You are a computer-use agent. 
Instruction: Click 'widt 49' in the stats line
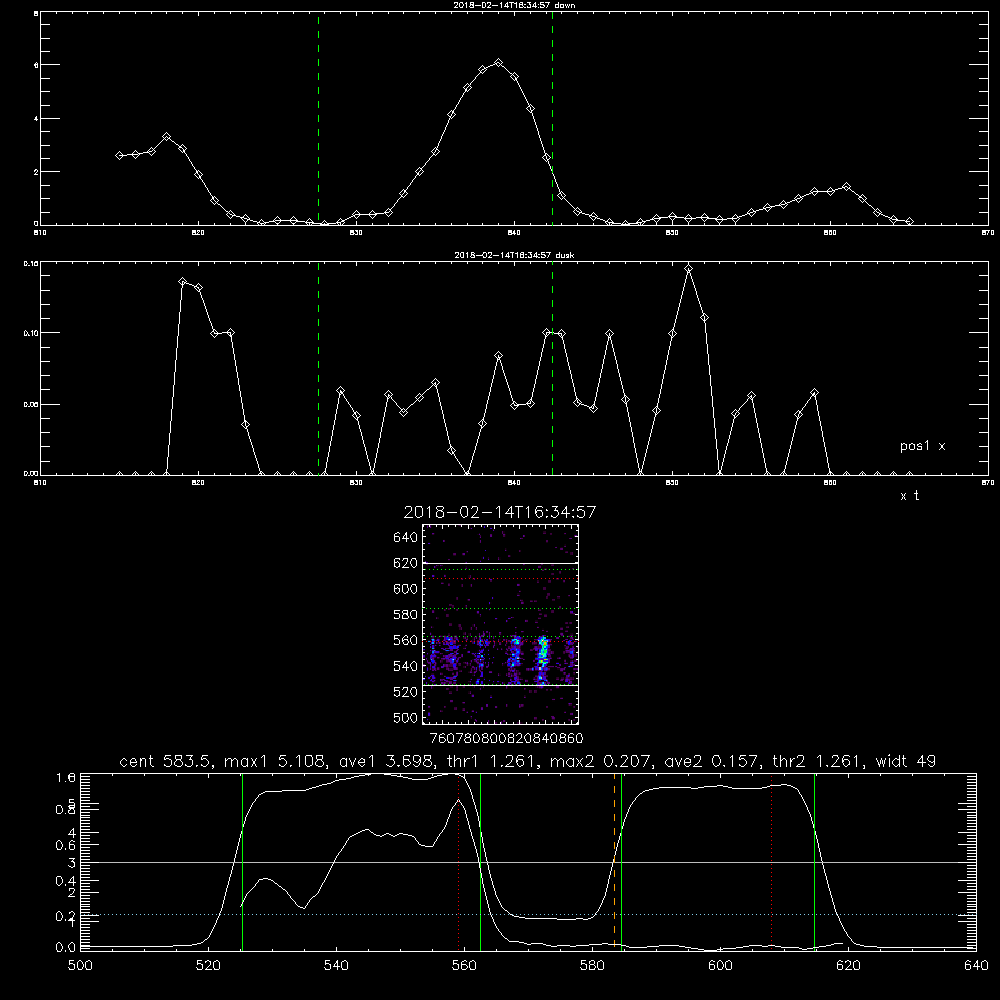pos(906,761)
